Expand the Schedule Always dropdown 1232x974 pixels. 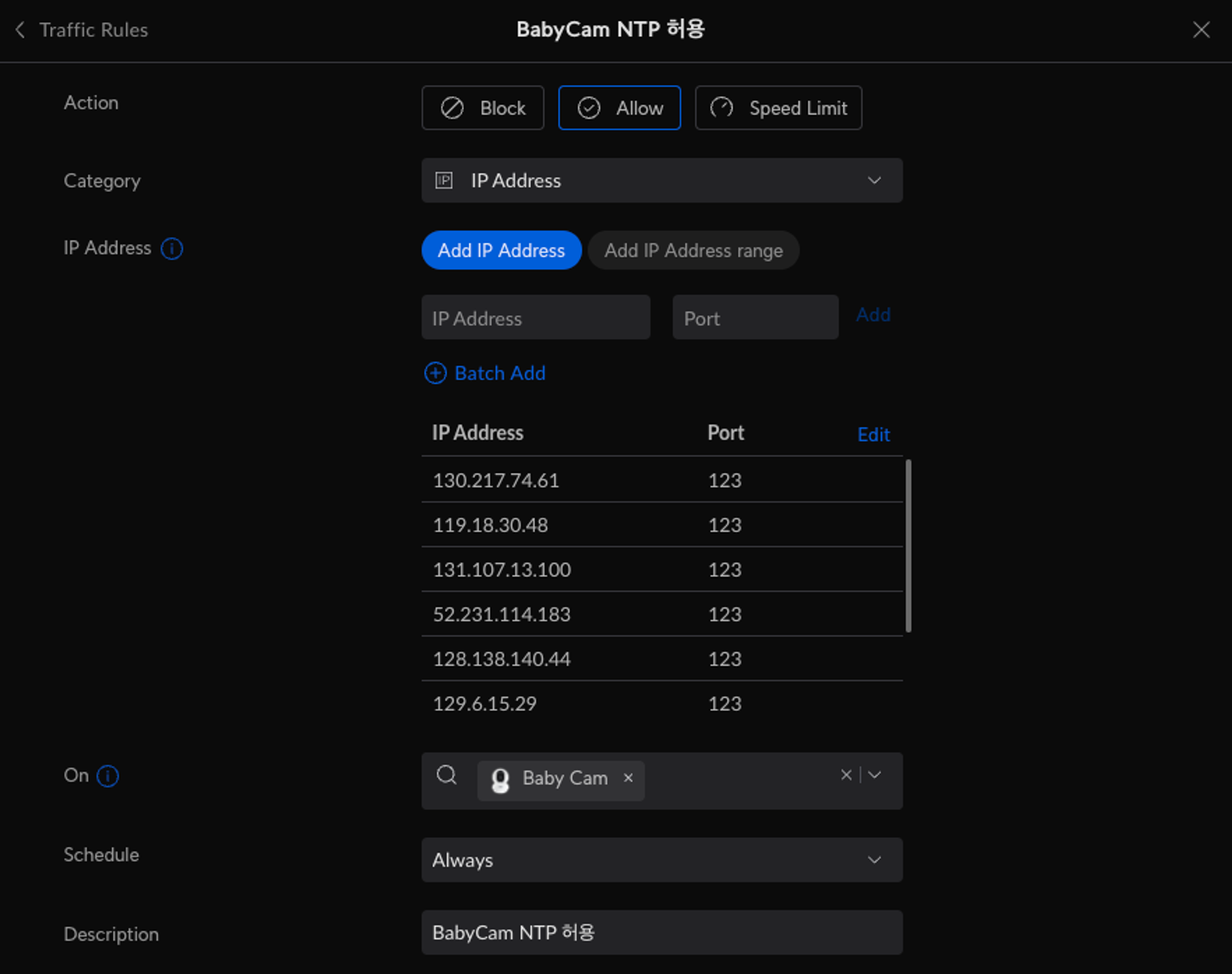coord(662,860)
